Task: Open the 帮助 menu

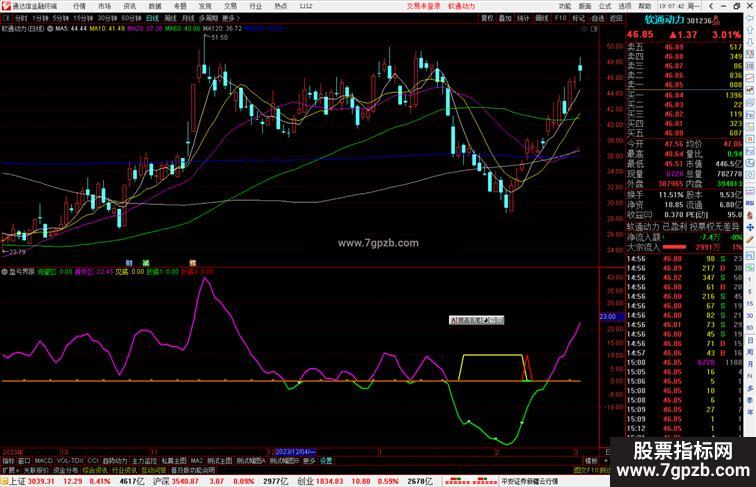Action: click(x=645, y=6)
